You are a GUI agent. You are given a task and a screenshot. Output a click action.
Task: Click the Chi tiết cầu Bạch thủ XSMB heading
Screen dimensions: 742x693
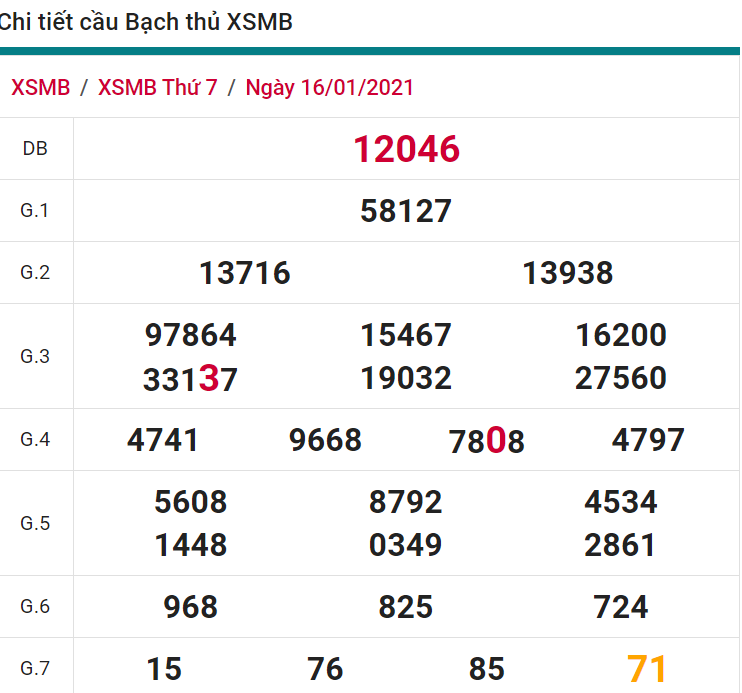[x=146, y=22]
